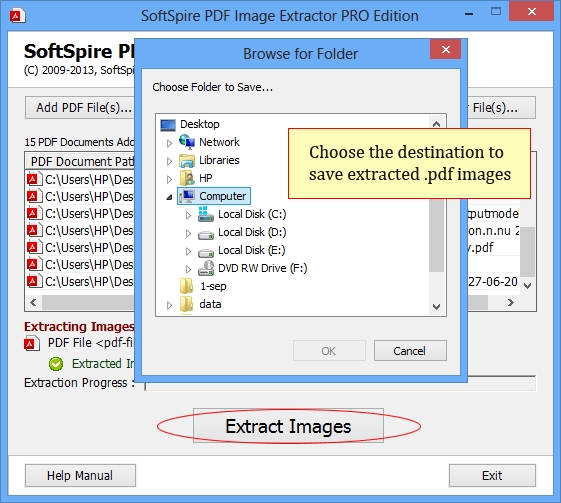Image resolution: width=561 pixels, height=503 pixels.
Task: Select Local Disk (C:) drive icon
Action: [x=206, y=214]
